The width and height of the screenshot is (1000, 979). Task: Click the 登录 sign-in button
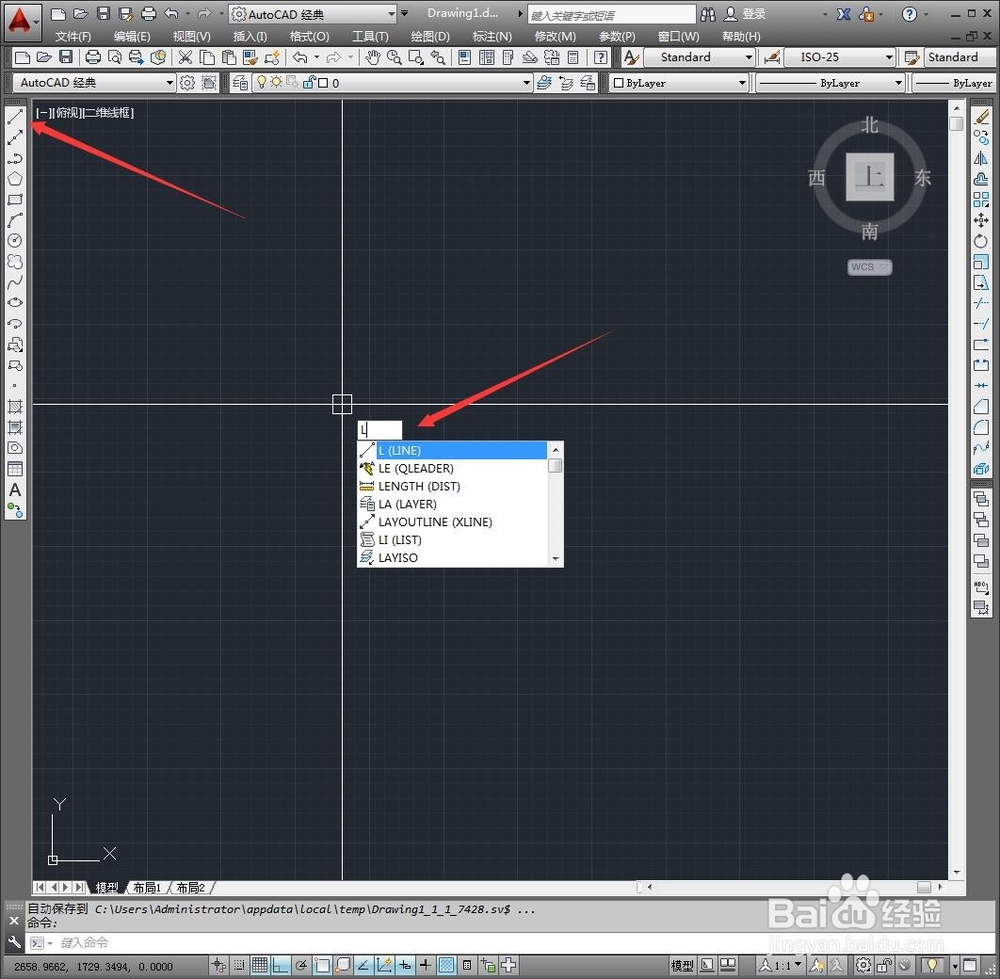746,14
